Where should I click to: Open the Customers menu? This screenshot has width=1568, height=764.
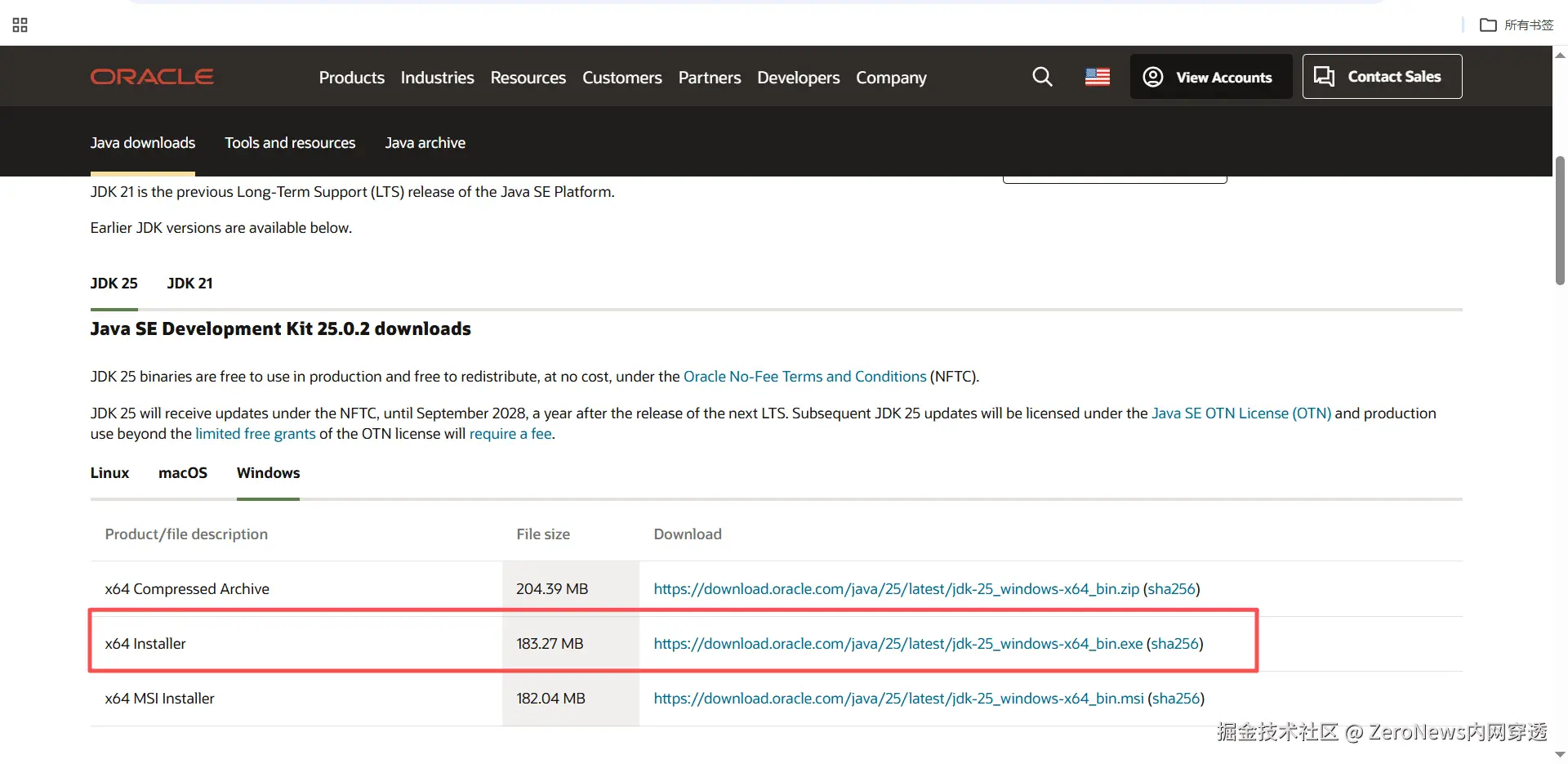pos(622,78)
